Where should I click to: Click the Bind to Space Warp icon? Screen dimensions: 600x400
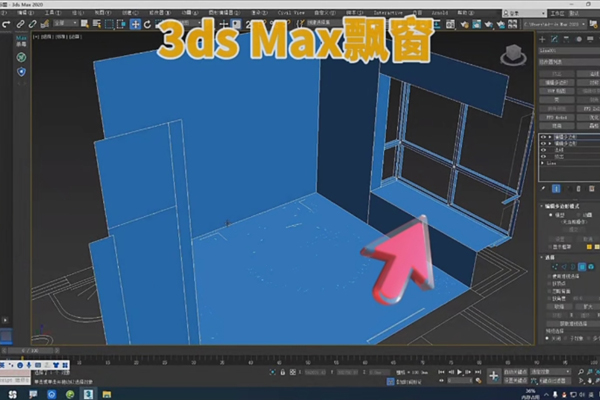click(x=45, y=24)
